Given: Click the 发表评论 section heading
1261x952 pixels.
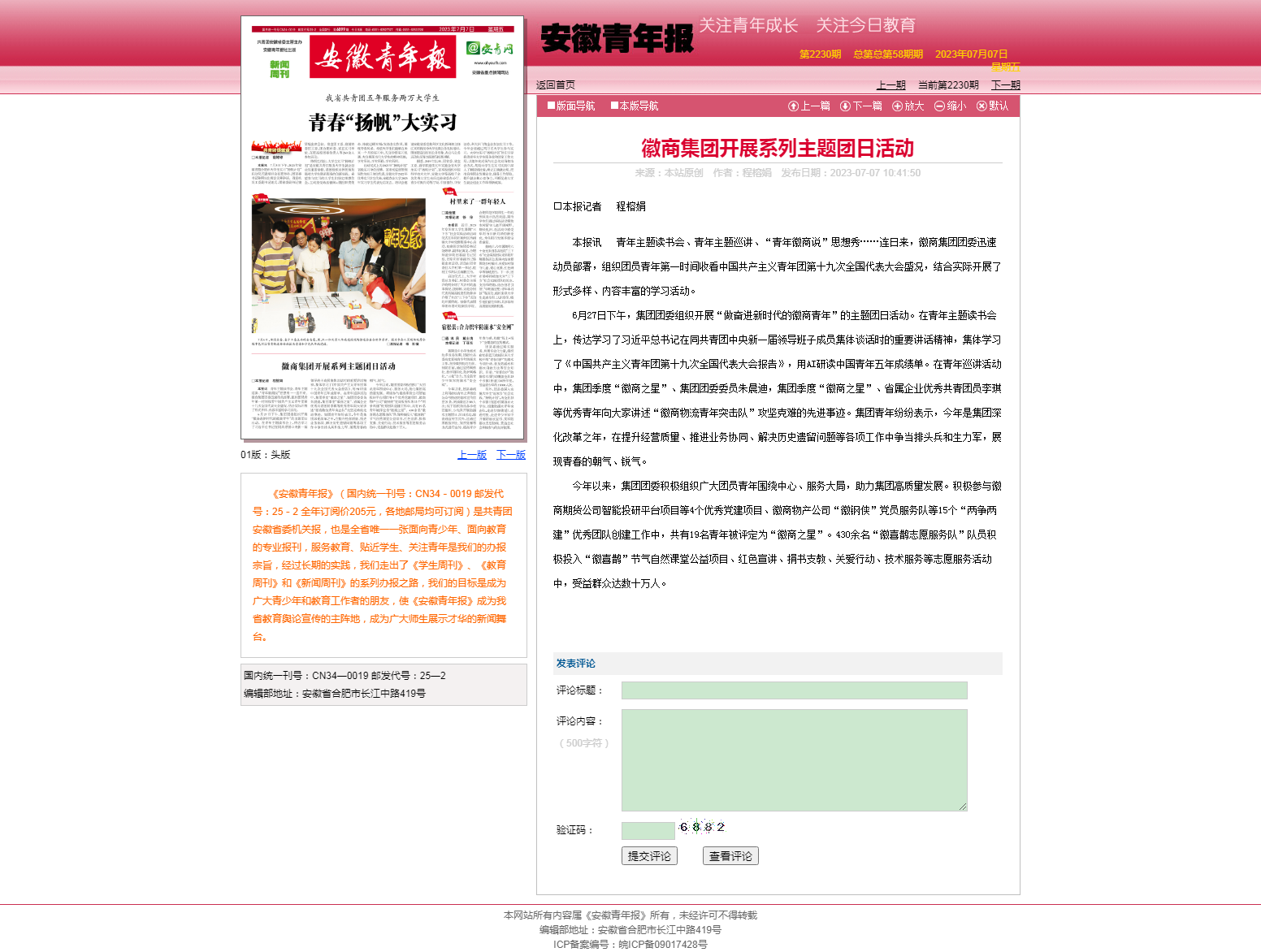Looking at the screenshot, I should coord(576,664).
